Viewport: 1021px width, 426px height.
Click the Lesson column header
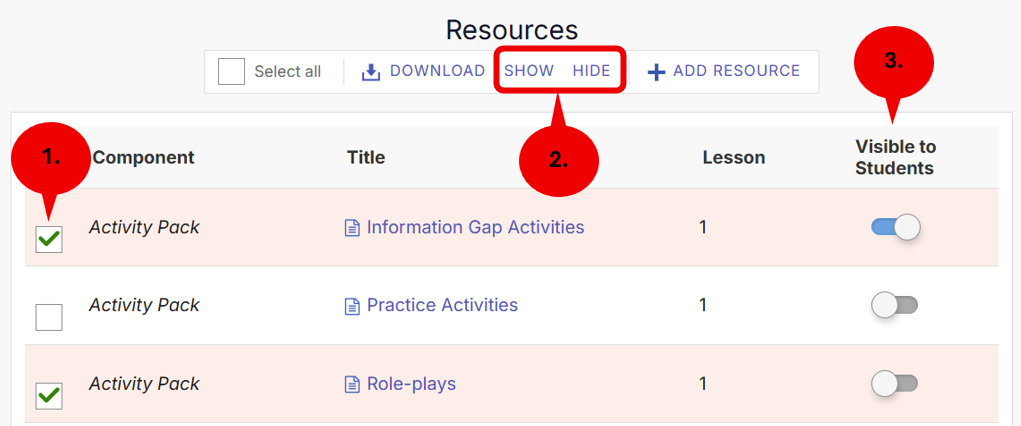click(734, 158)
